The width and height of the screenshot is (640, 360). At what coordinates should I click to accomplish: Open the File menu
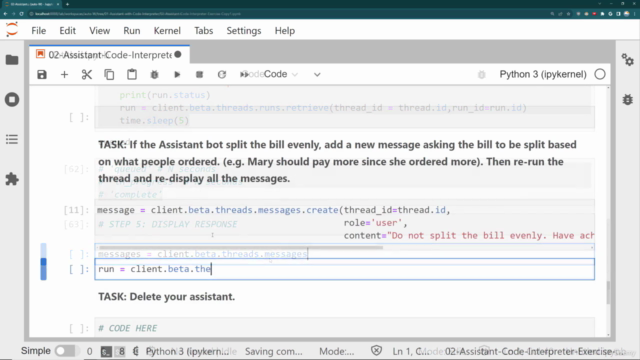(x=38, y=31)
